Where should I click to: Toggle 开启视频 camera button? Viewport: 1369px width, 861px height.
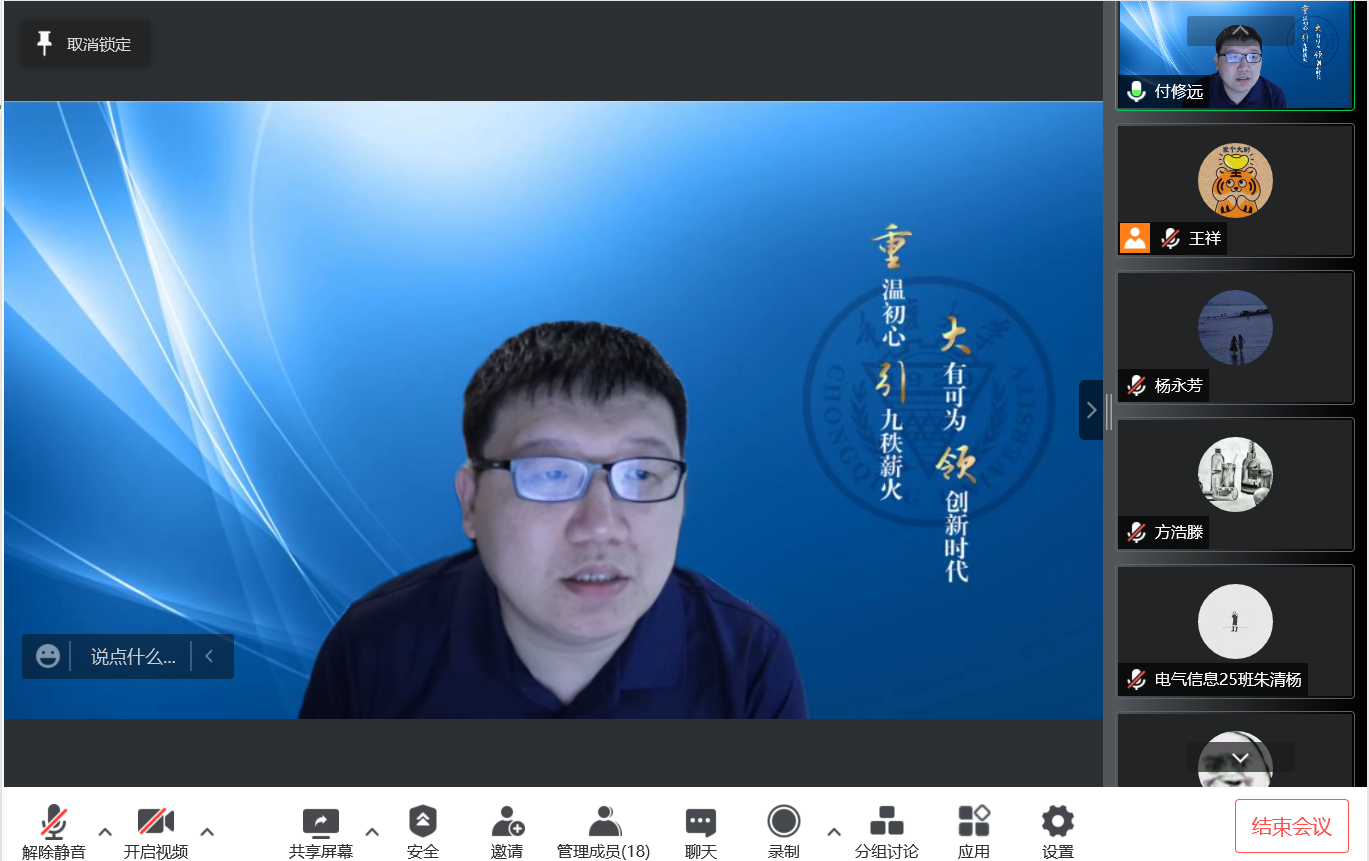[x=155, y=823]
